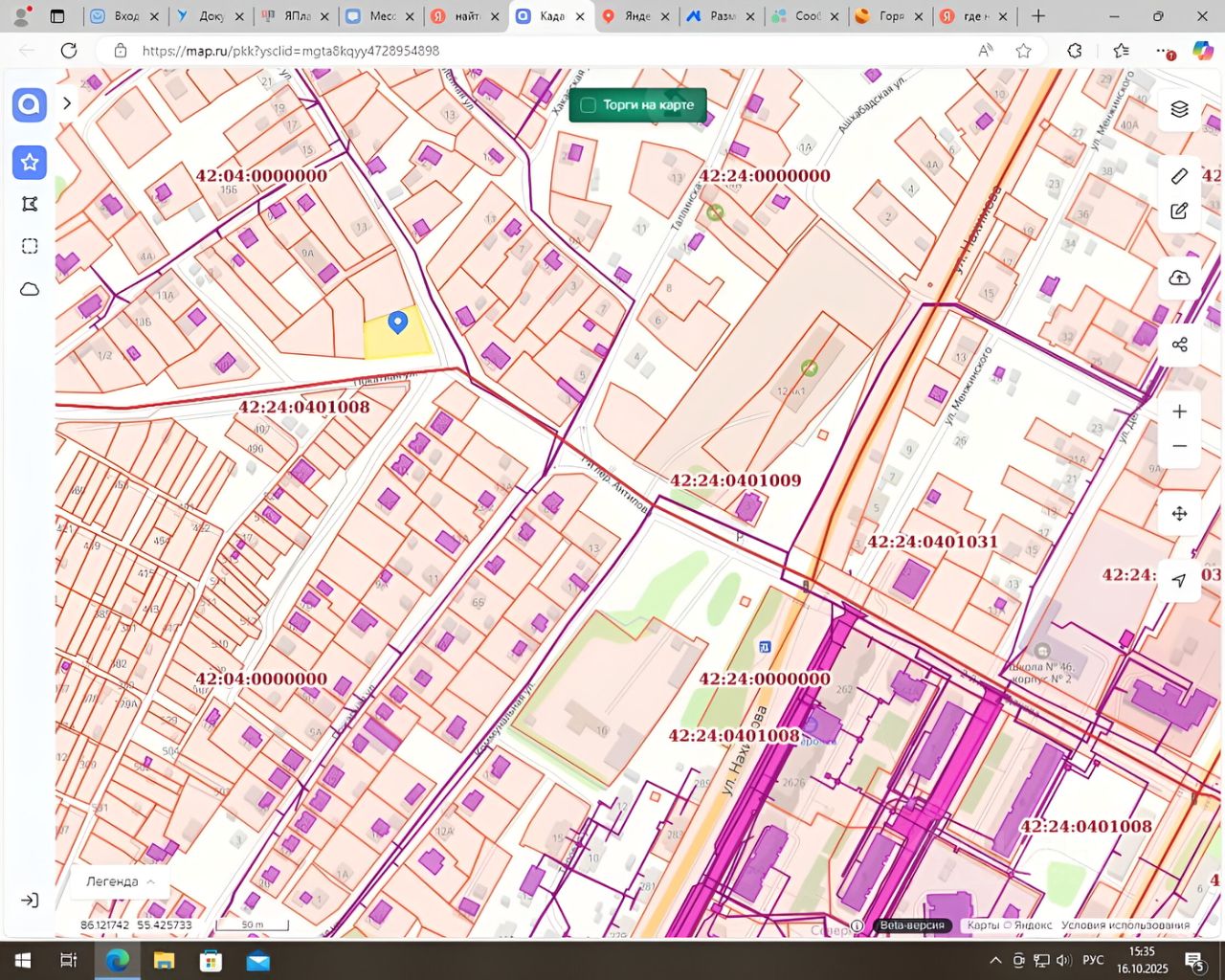Click cadastral label 42:24:0401009
Screen dimensions: 1225x980
[x=735, y=480]
